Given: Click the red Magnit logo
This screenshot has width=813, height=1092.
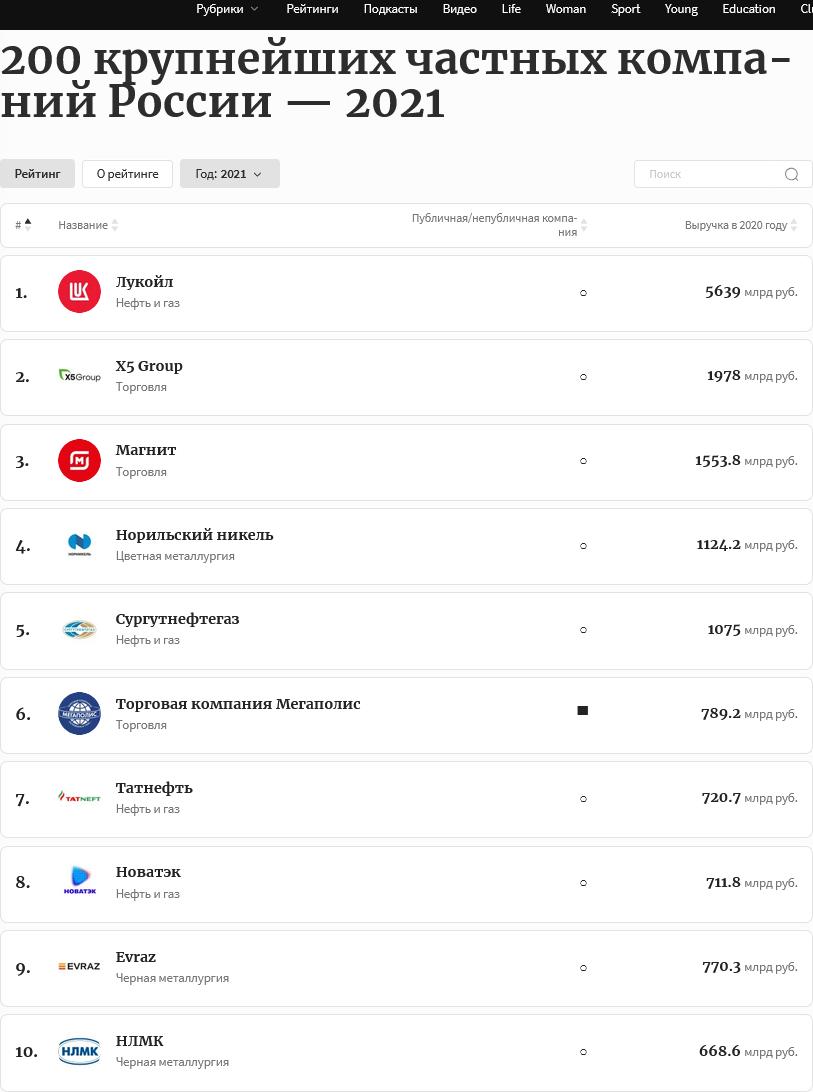Looking at the screenshot, I should 79,461.
